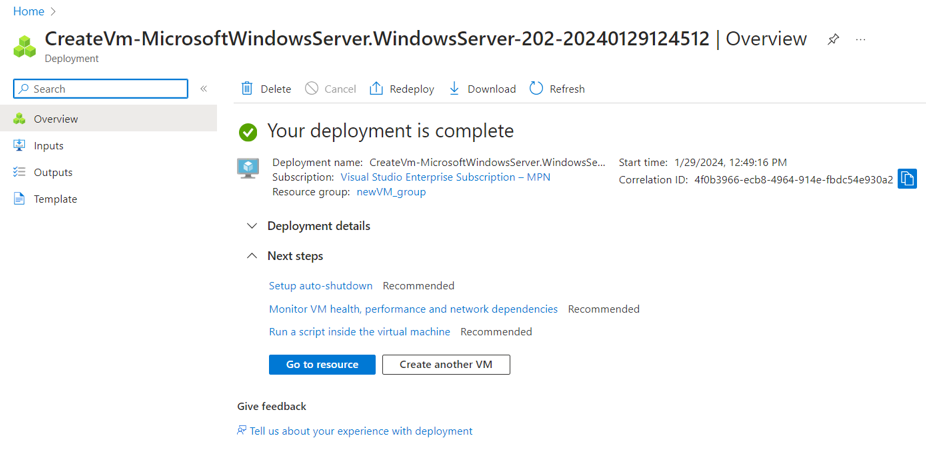Click the virtual machine monitor icon
Image resolution: width=926 pixels, height=470 pixels.
(247, 168)
